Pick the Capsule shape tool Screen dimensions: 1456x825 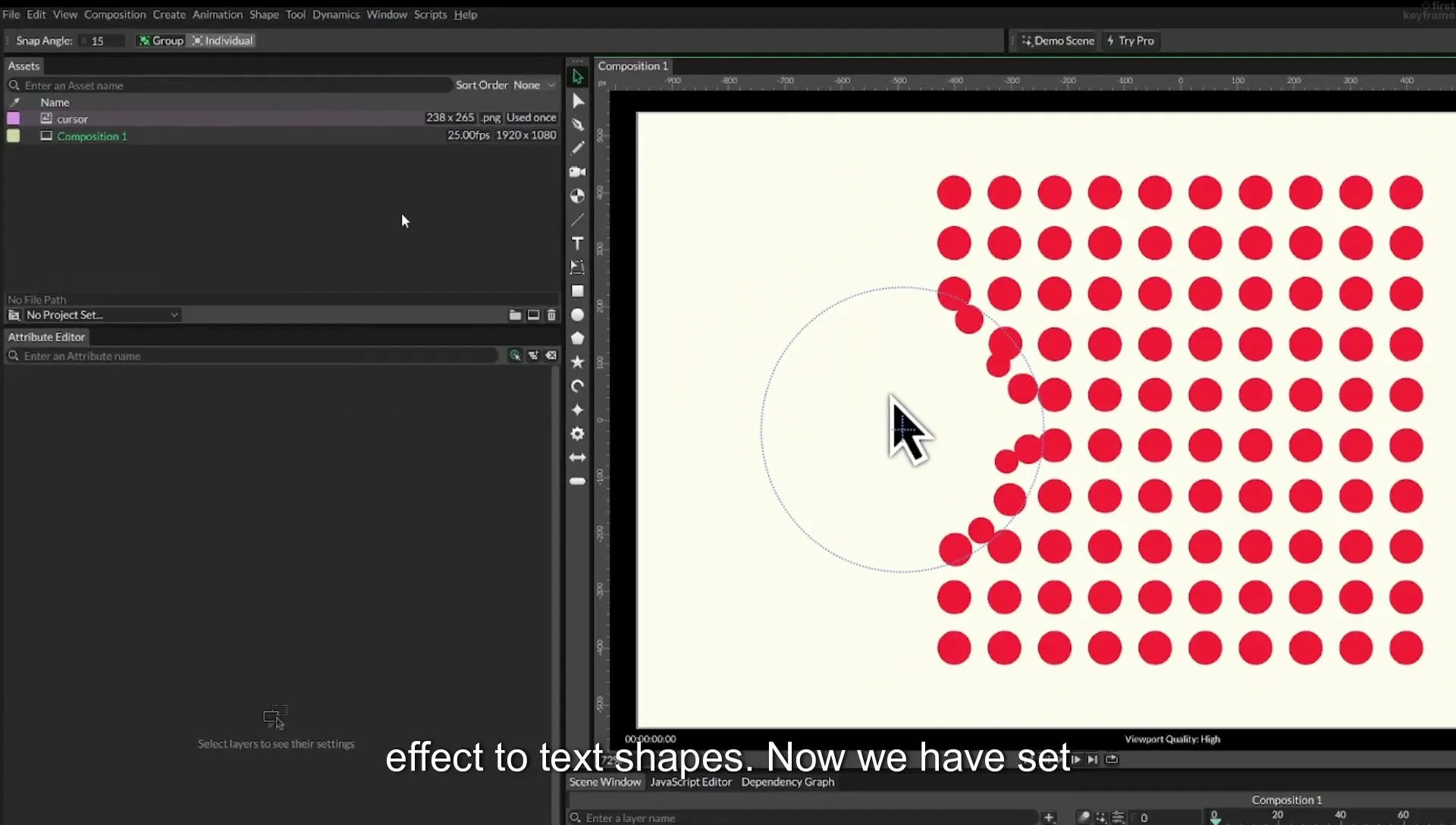point(578,482)
